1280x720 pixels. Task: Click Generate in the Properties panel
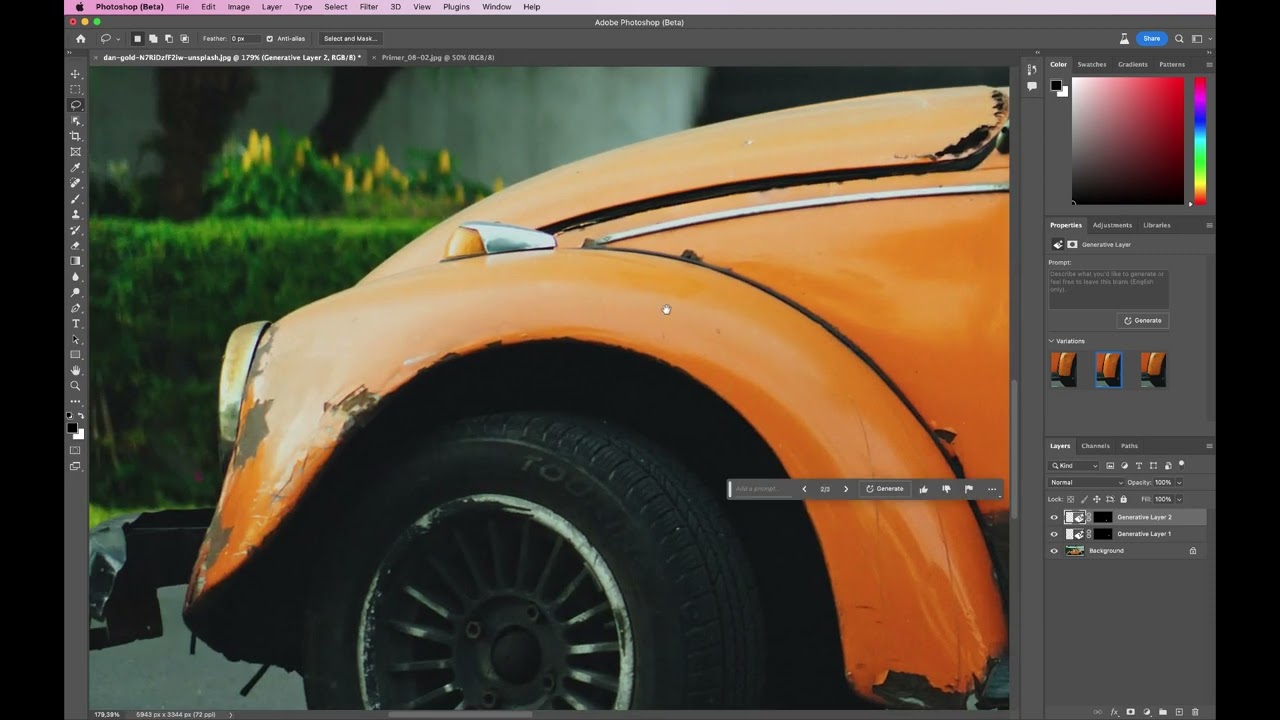1143,321
